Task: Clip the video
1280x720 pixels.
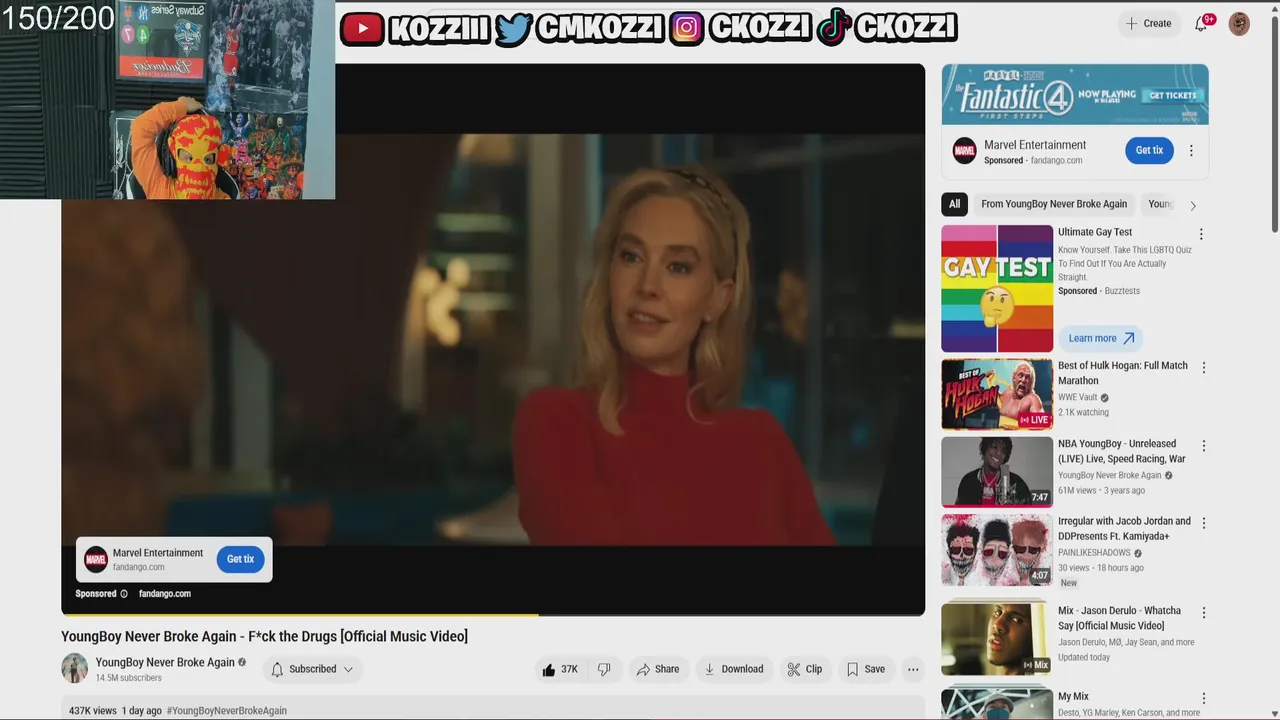Action: (x=805, y=669)
